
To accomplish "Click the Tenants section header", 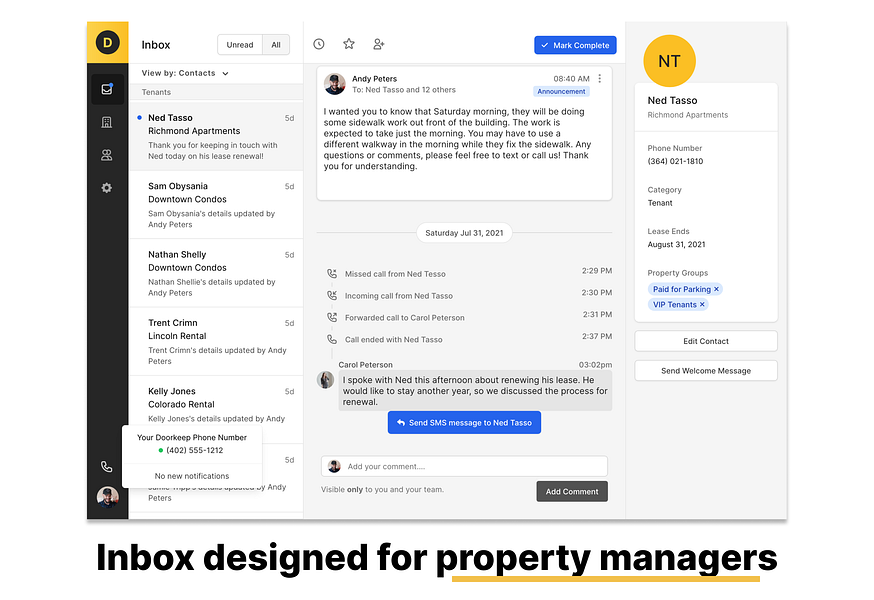I will coord(216,92).
